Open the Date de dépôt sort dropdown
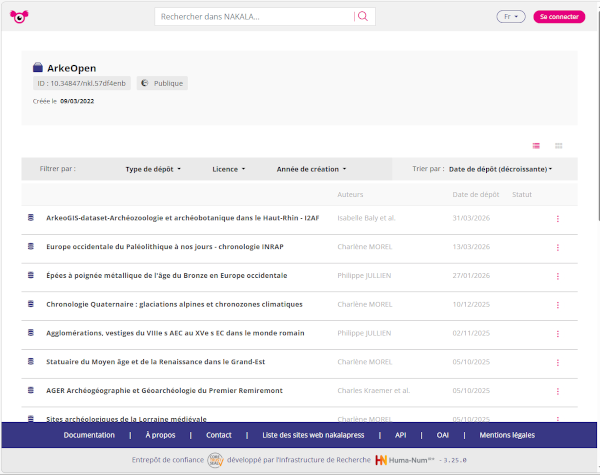The height and width of the screenshot is (475, 600). [501, 169]
